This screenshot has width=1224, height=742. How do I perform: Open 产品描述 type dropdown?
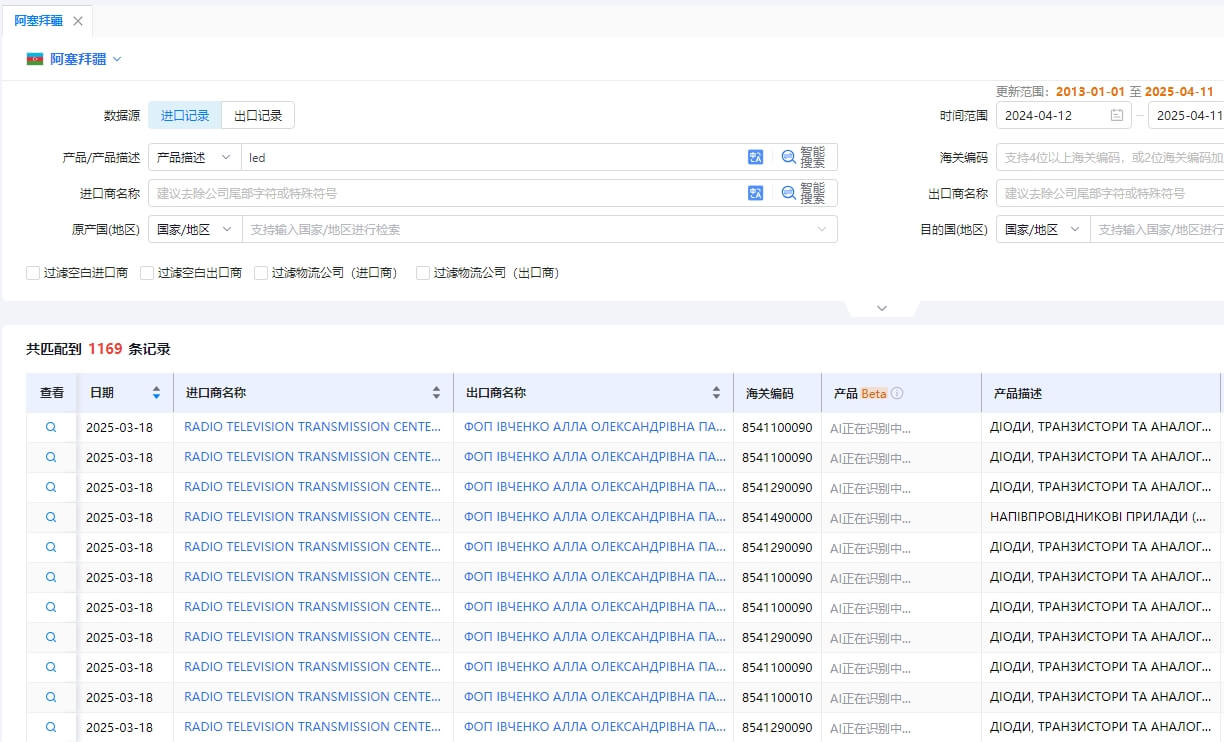[x=194, y=157]
